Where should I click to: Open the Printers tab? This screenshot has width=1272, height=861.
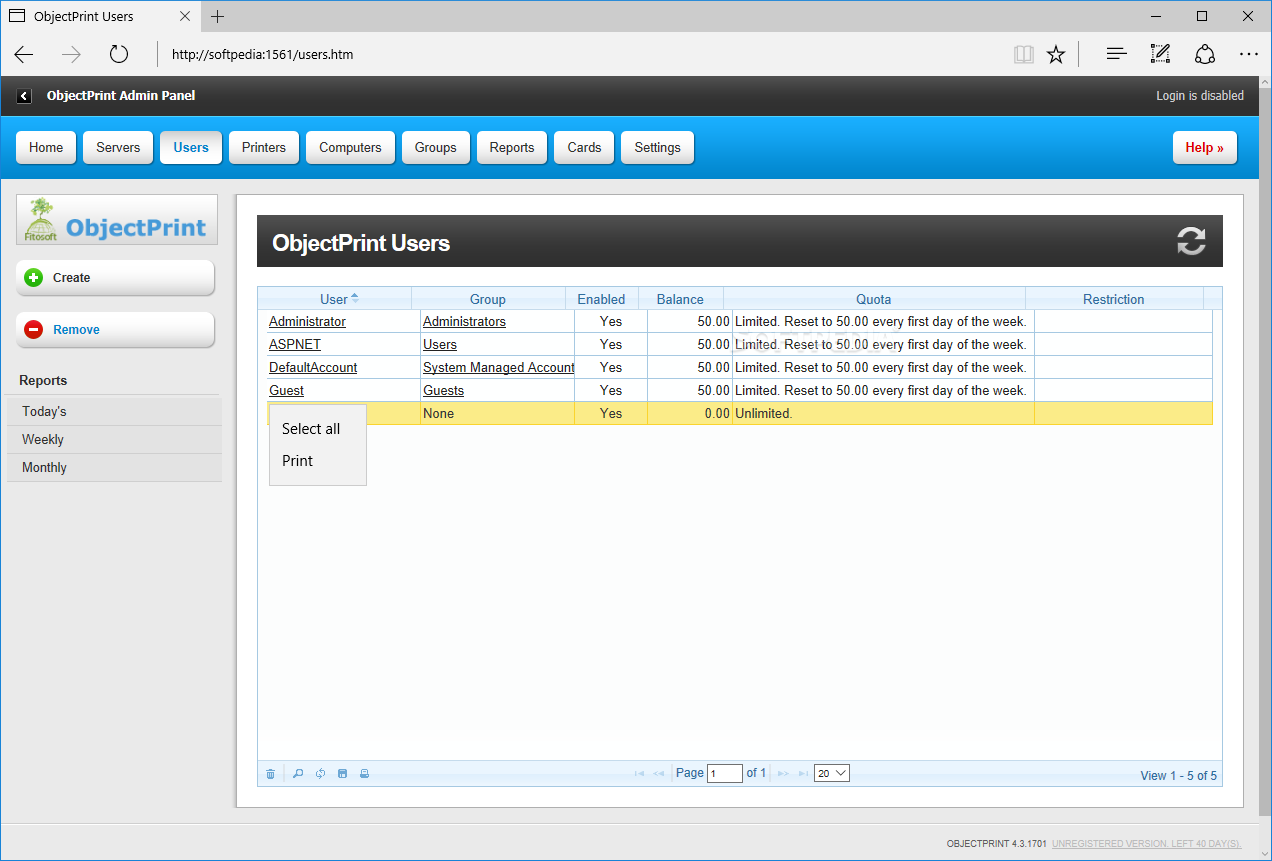pos(264,147)
